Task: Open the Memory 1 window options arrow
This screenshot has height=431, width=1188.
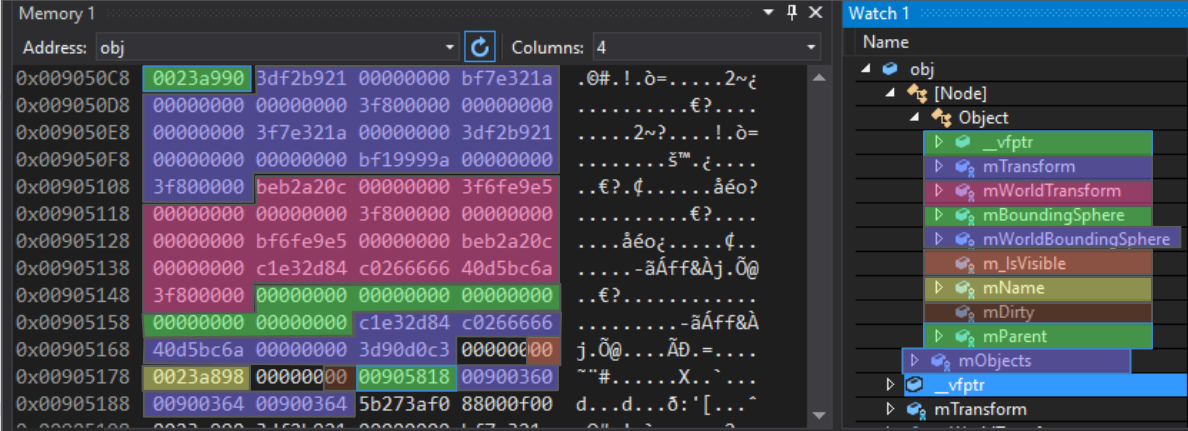Action: point(768,13)
